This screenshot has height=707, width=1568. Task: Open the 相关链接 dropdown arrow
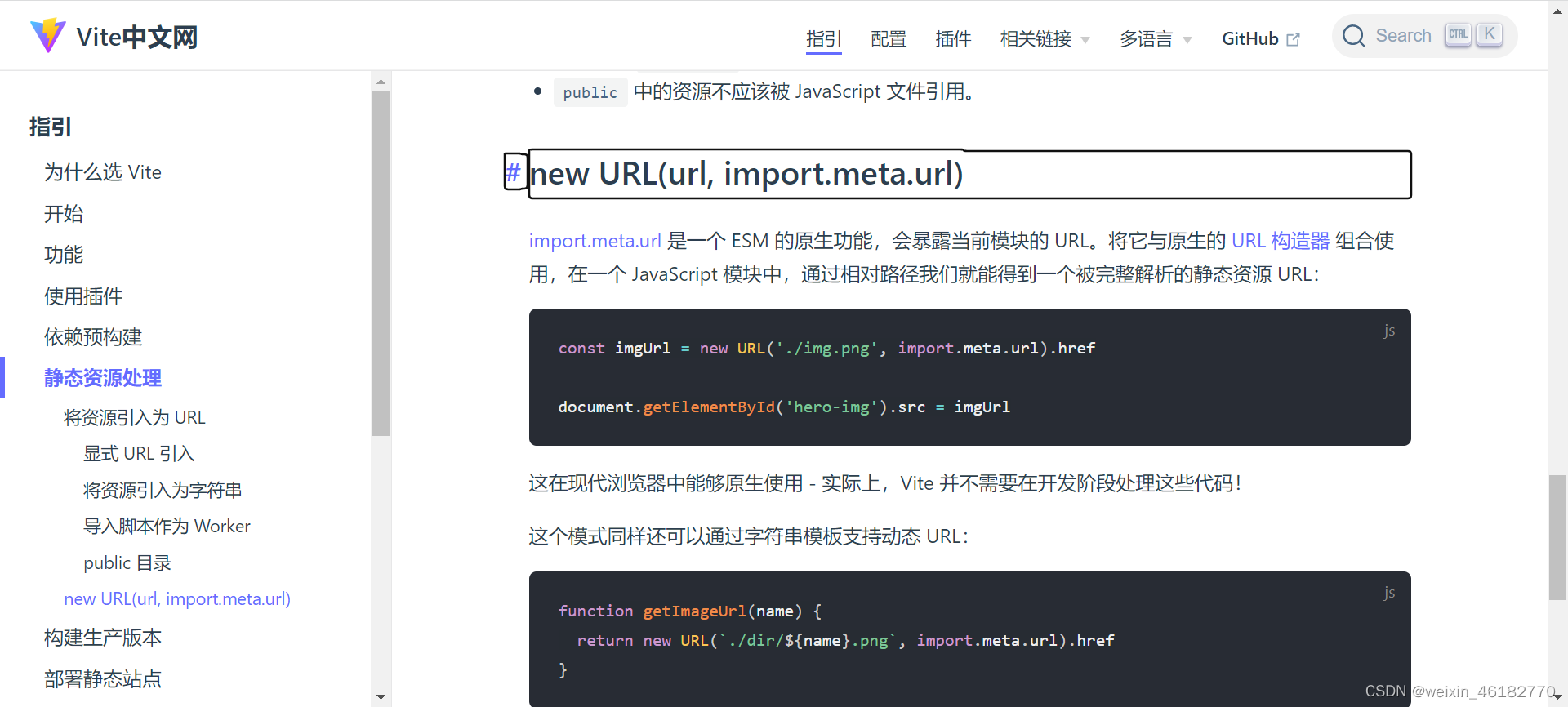point(1085,40)
